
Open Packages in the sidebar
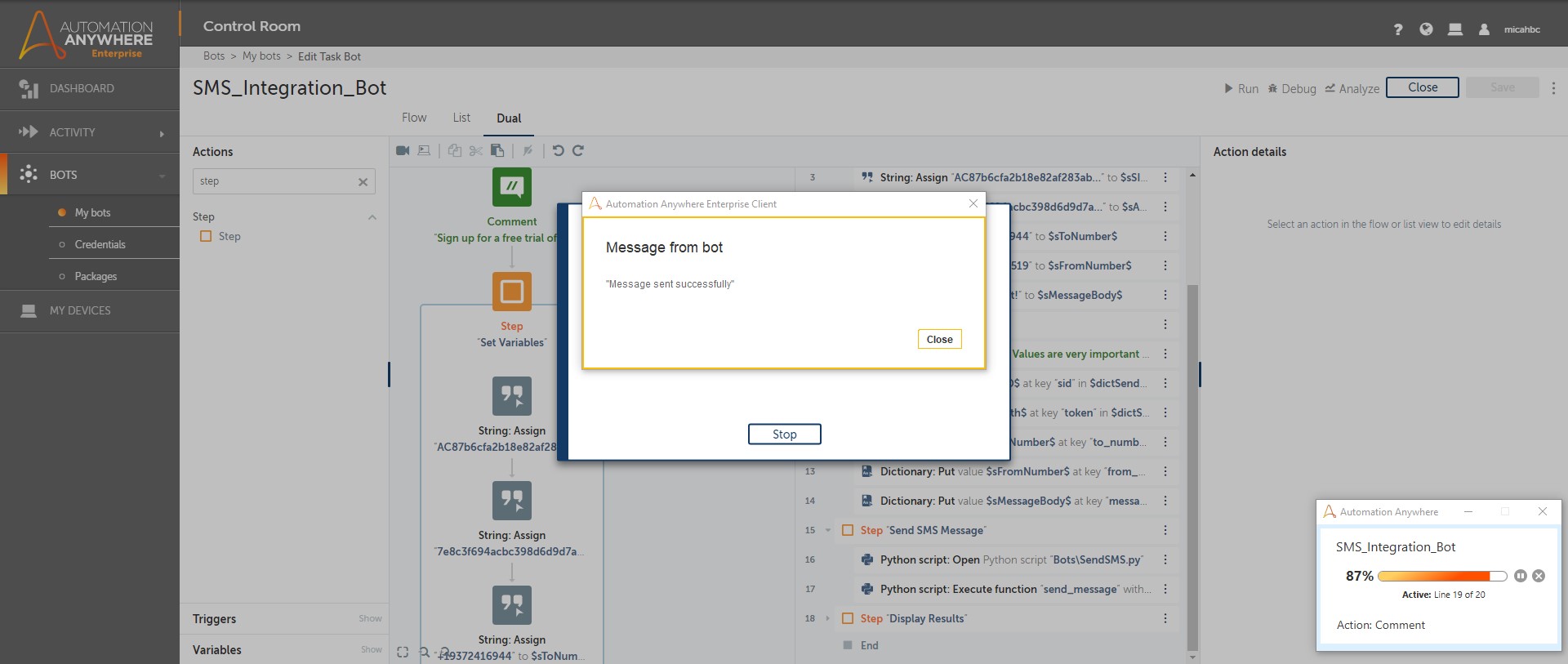pos(96,276)
